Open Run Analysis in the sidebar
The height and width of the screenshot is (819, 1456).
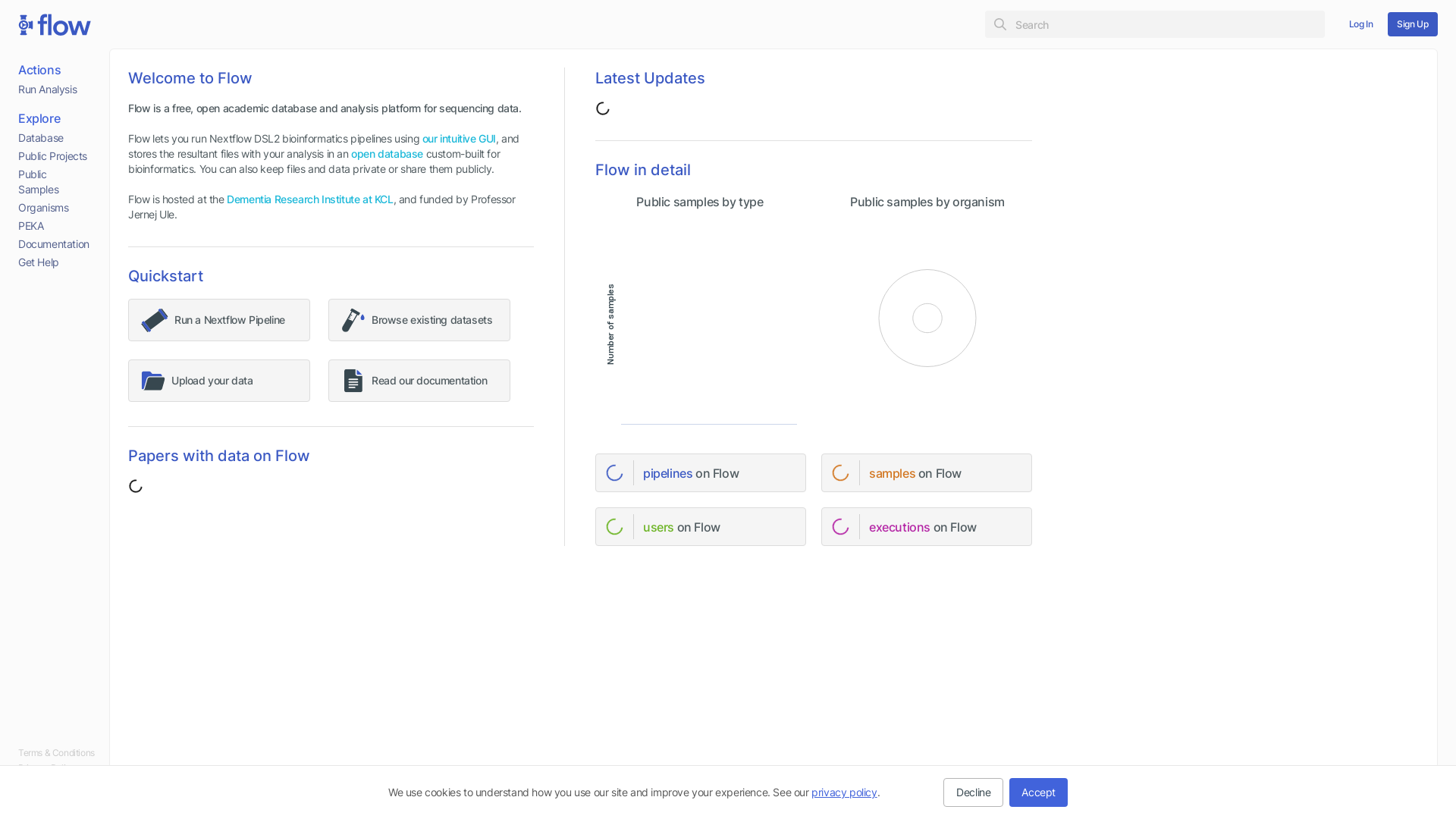coord(48,89)
